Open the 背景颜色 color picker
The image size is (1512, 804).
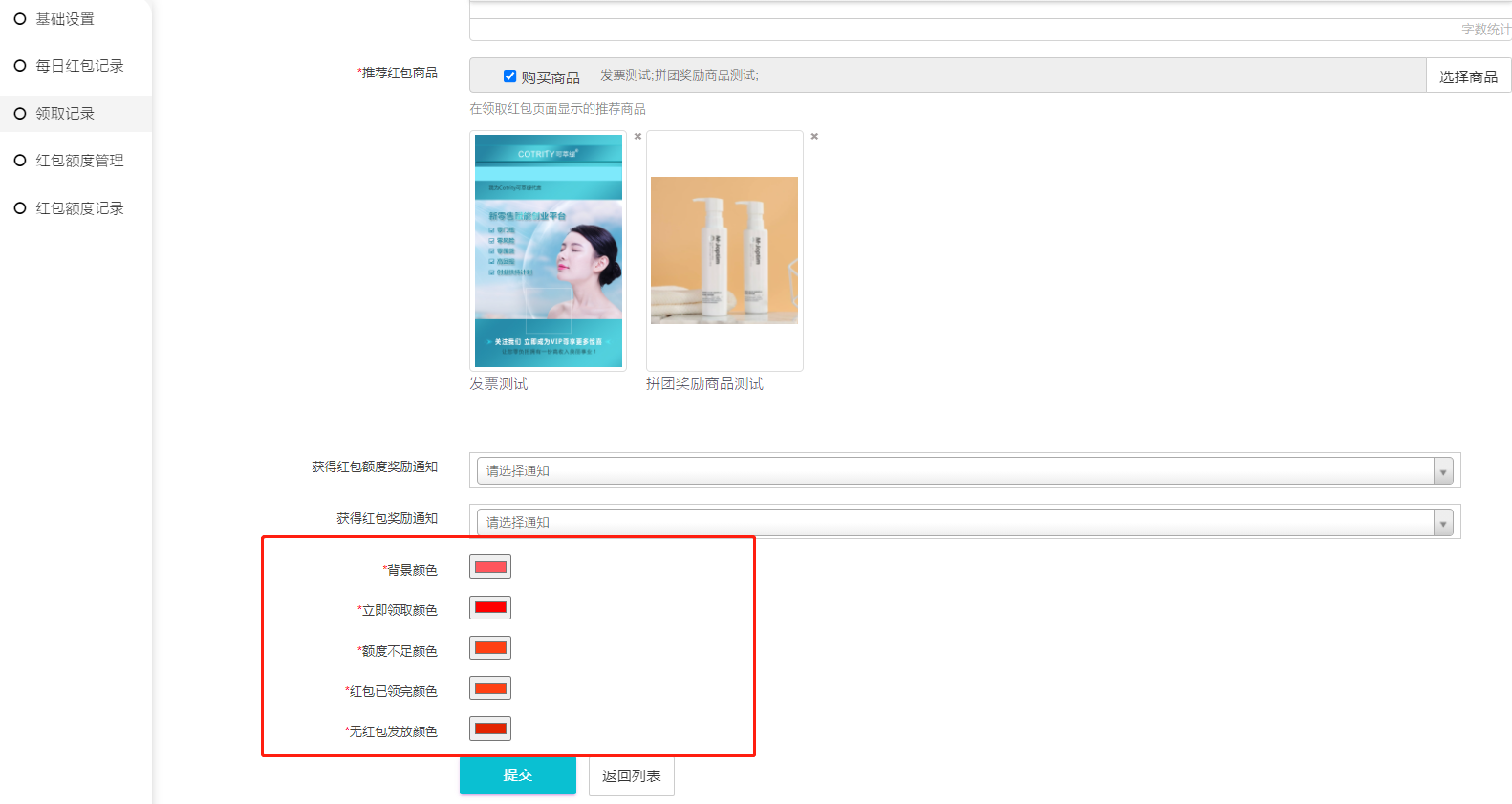coord(490,567)
